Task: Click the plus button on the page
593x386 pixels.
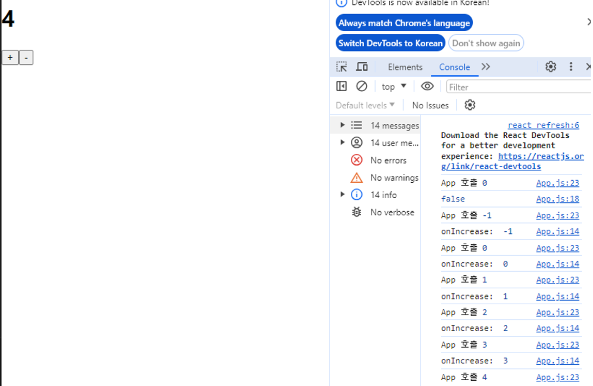Action: [10, 58]
